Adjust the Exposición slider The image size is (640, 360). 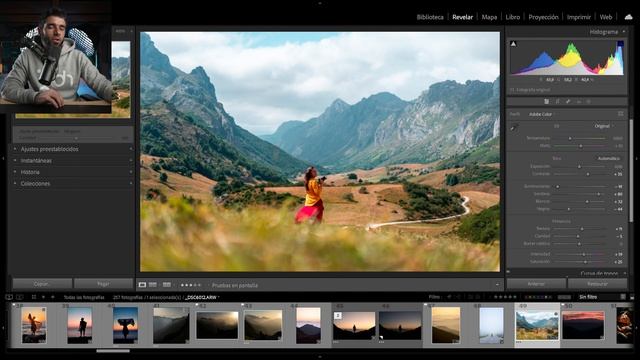pyautogui.click(x=580, y=167)
